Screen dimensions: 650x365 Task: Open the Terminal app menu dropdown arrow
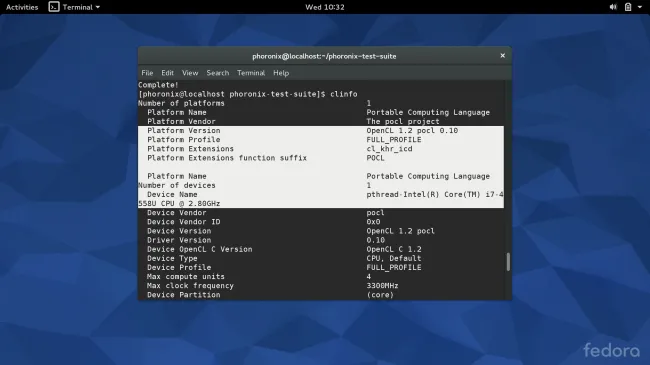point(98,7)
